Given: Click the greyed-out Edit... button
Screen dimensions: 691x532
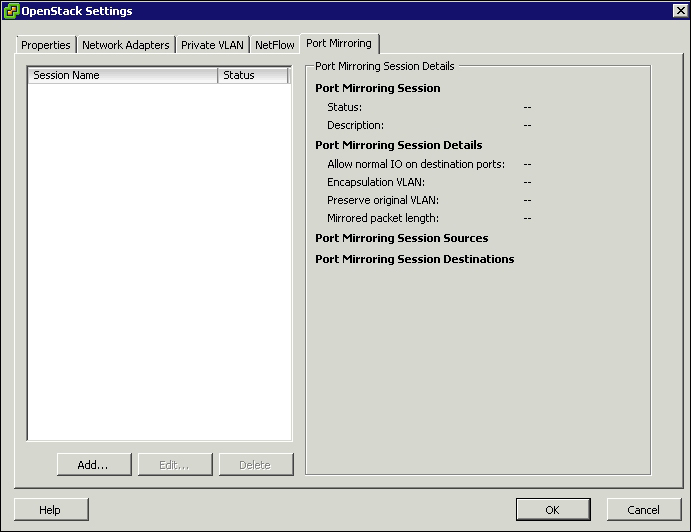Looking at the screenshot, I should pyautogui.click(x=175, y=465).
